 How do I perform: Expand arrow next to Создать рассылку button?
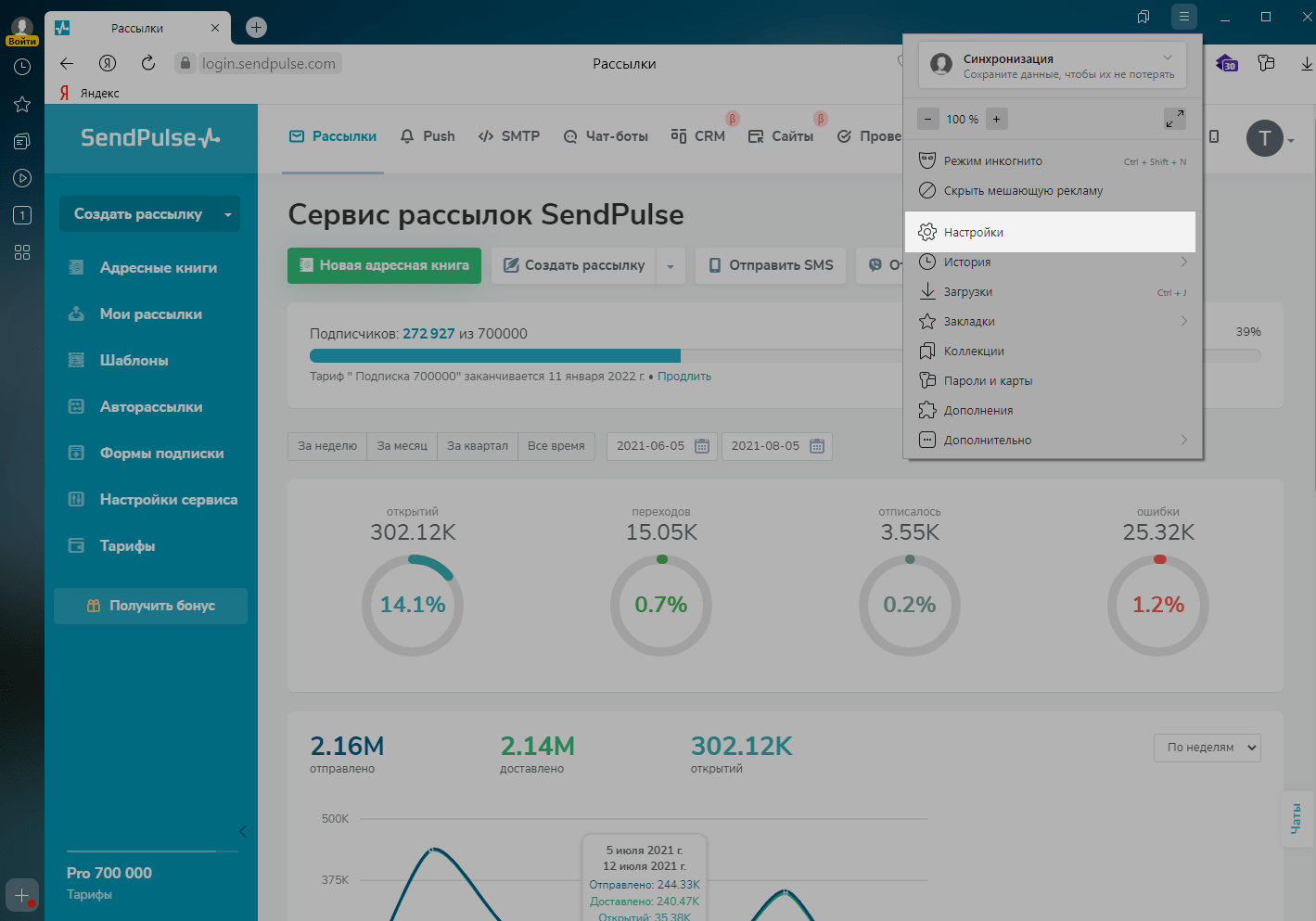tap(671, 265)
